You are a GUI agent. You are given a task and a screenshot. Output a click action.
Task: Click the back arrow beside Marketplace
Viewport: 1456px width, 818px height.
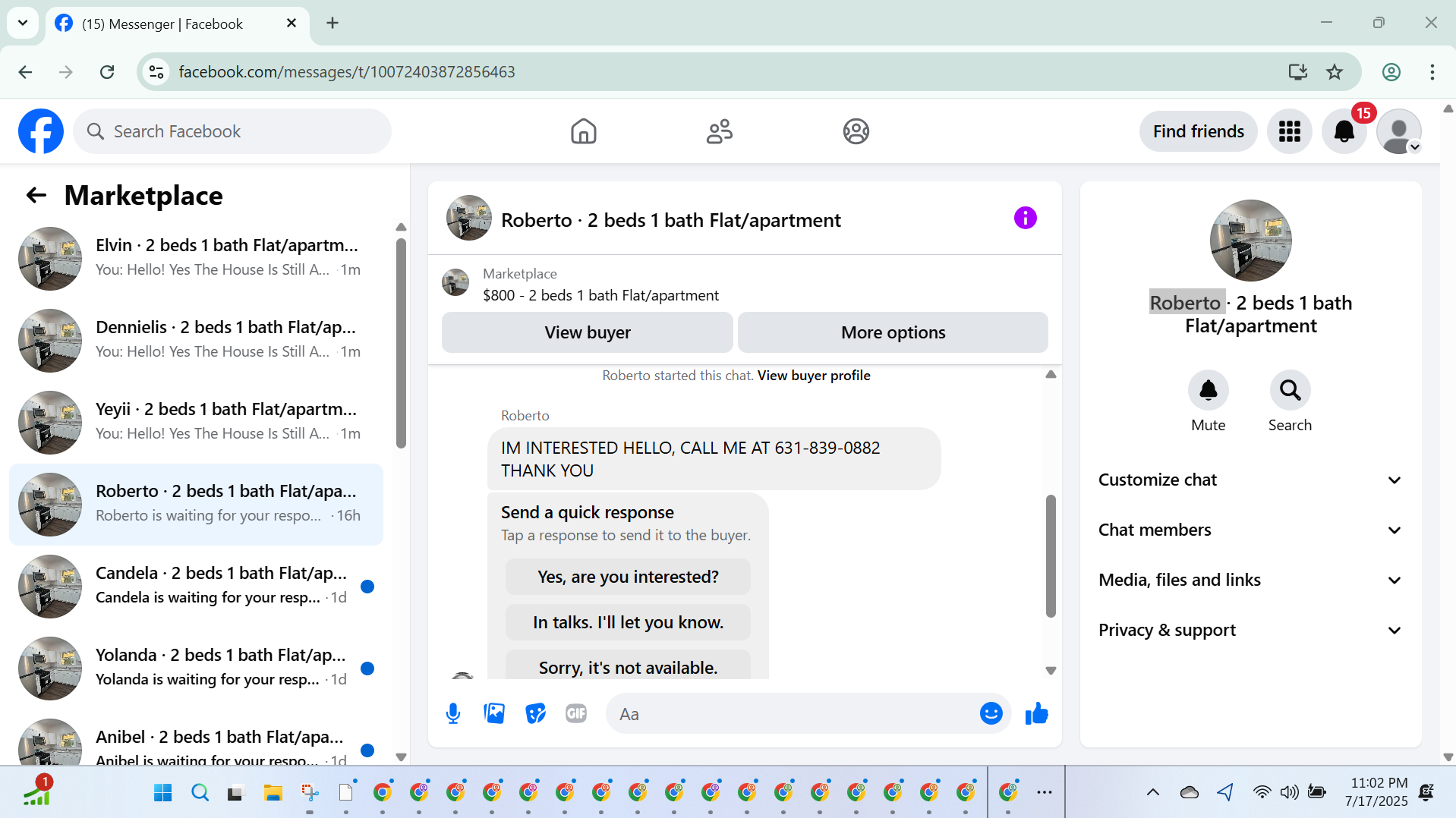click(36, 196)
